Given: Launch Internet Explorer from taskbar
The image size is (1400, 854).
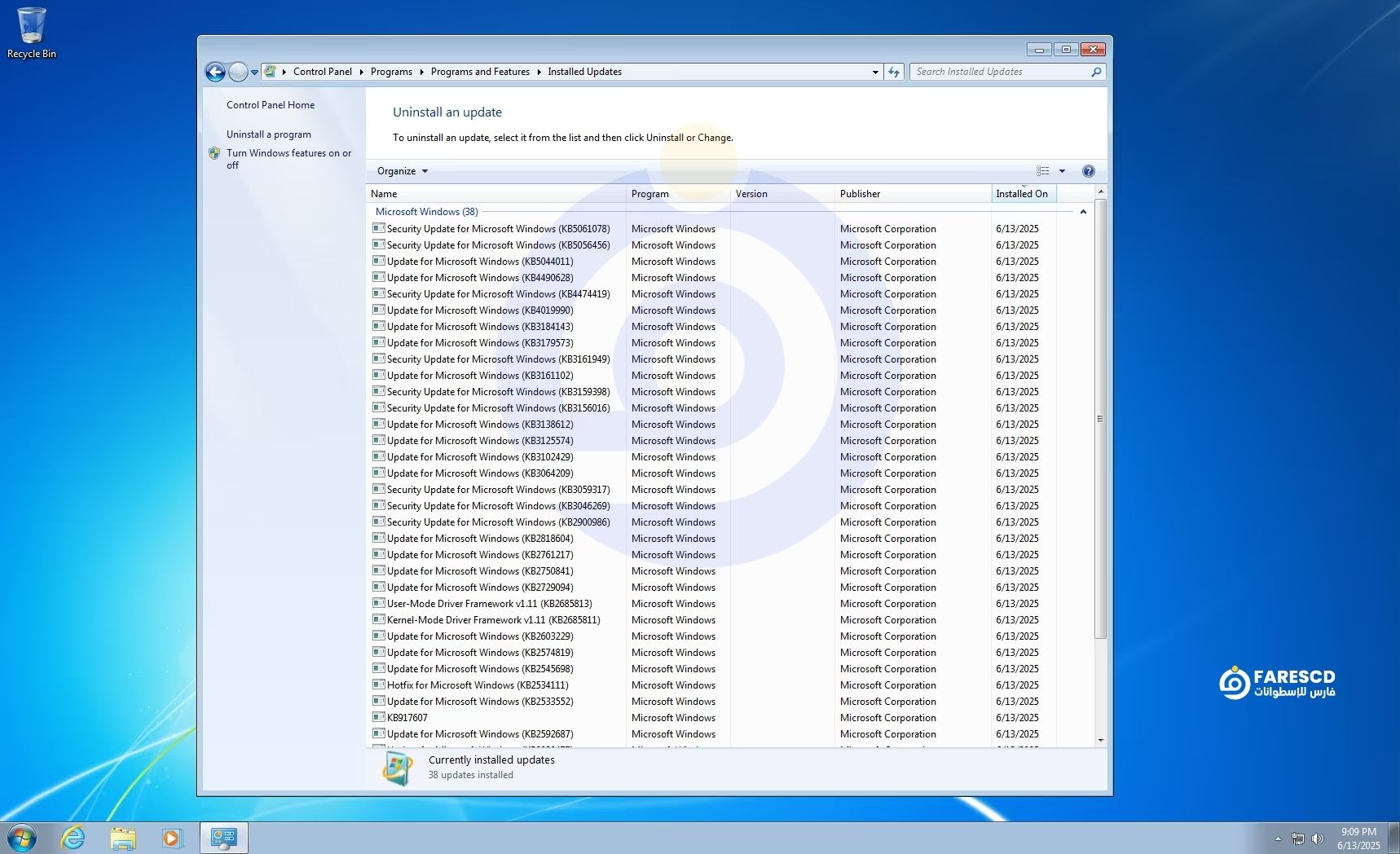Looking at the screenshot, I should pos(73,838).
